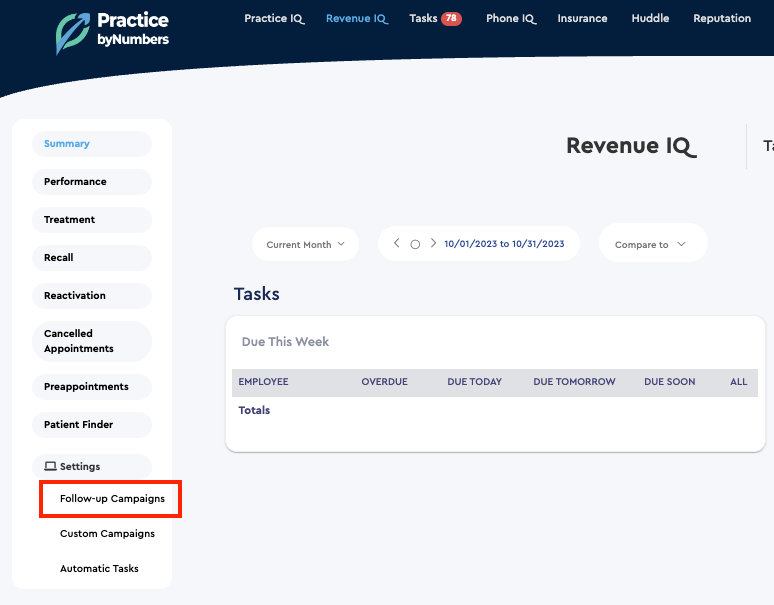Click the circle reset date icon

coord(415,245)
